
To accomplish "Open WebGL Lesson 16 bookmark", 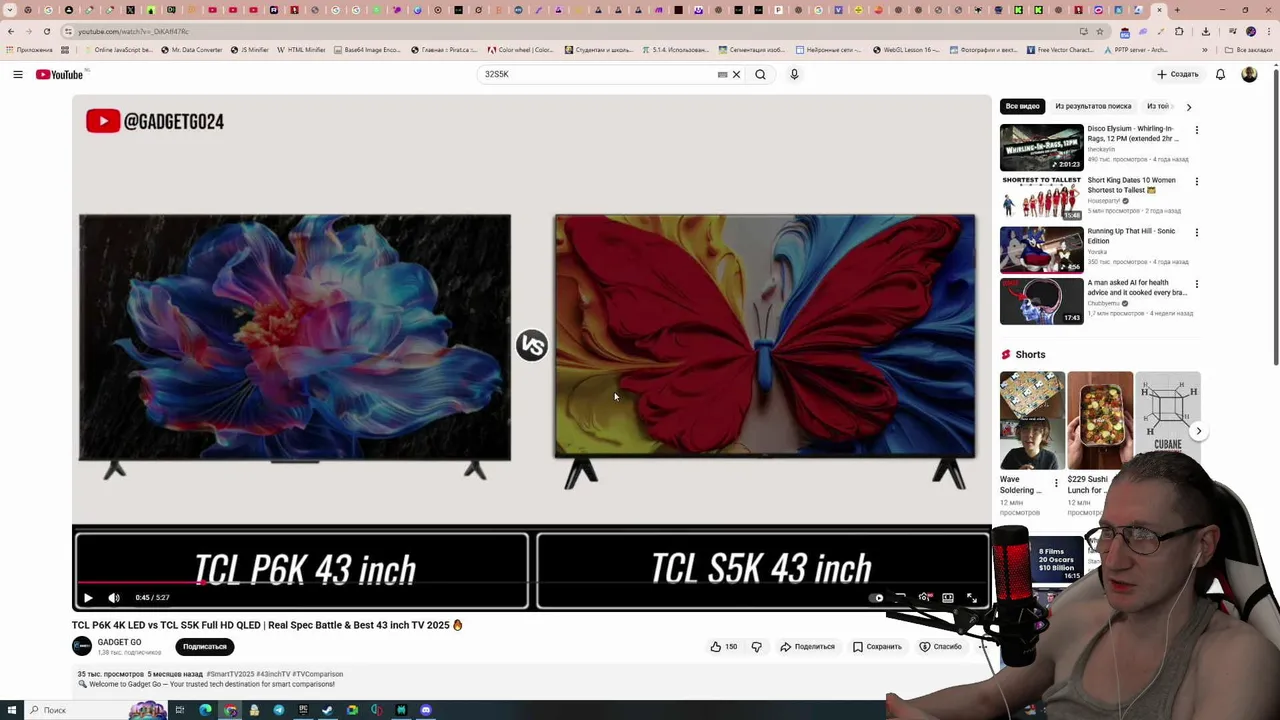I will (x=906, y=49).
